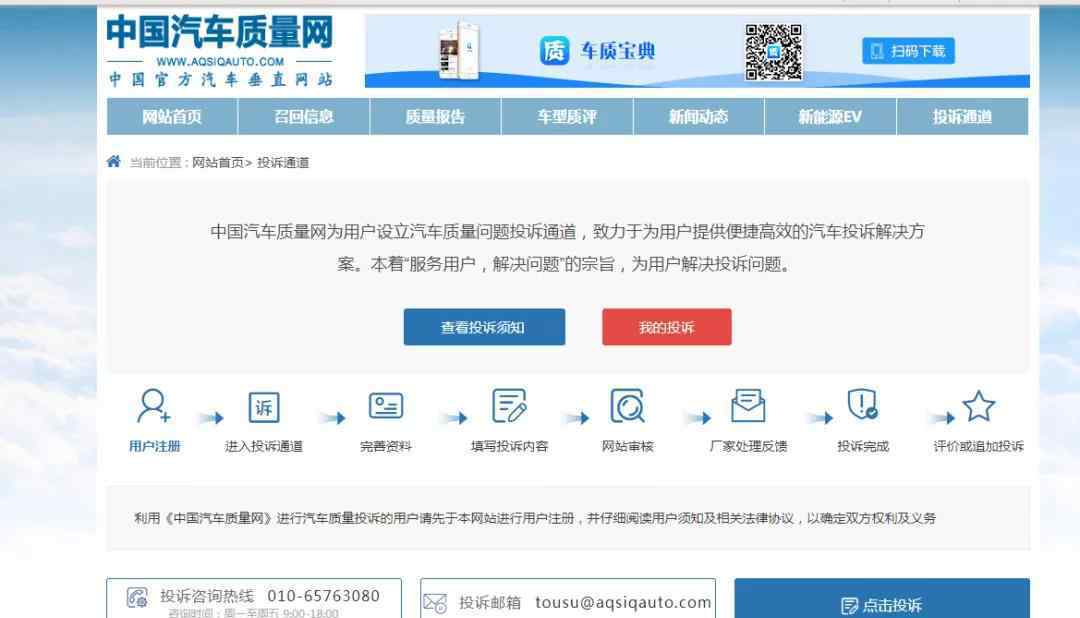Click the 网站审核 magnifier icon

(x=627, y=406)
